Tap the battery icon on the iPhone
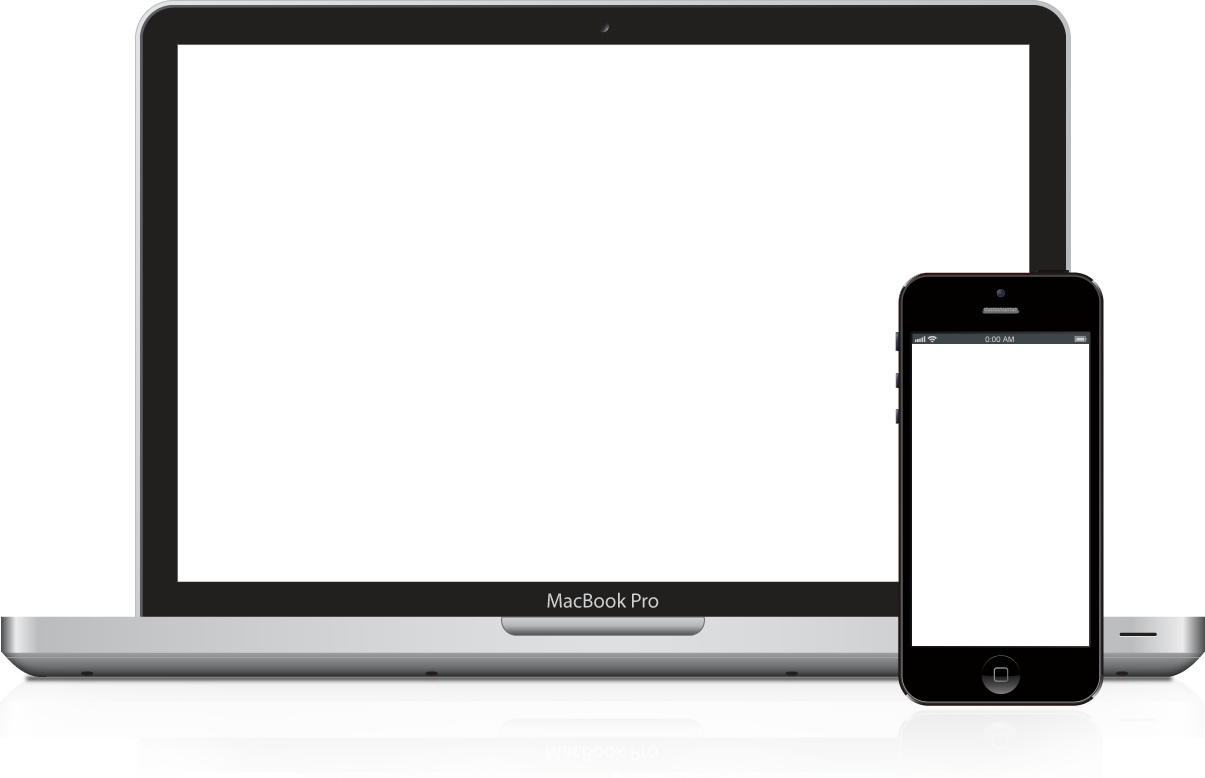1205x778 pixels. 1080,339
